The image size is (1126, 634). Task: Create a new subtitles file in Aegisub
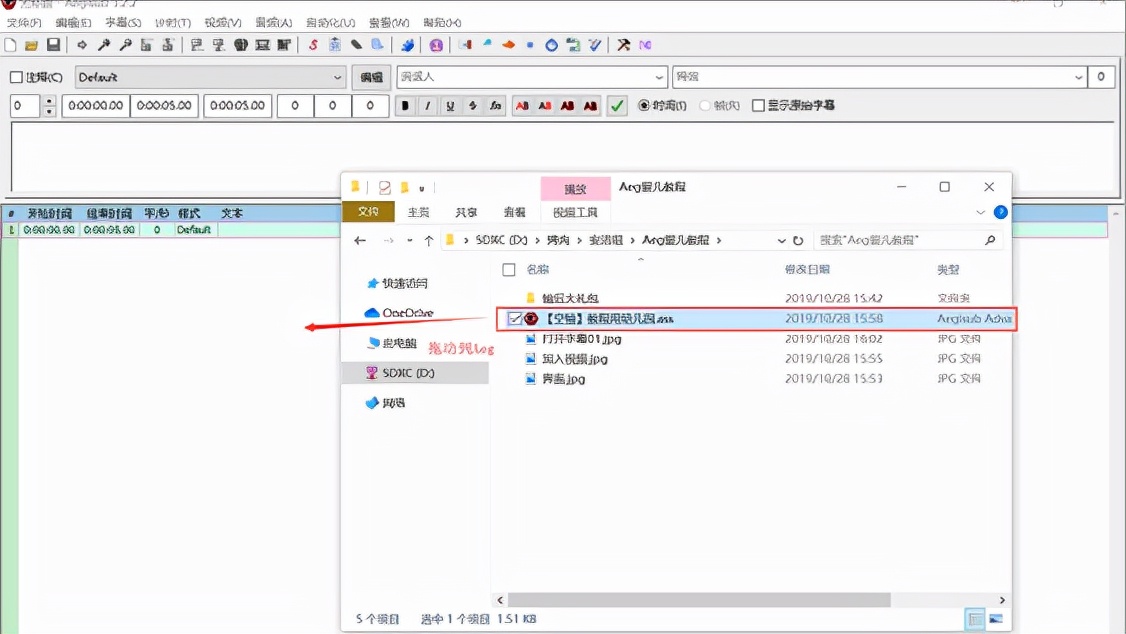10,45
